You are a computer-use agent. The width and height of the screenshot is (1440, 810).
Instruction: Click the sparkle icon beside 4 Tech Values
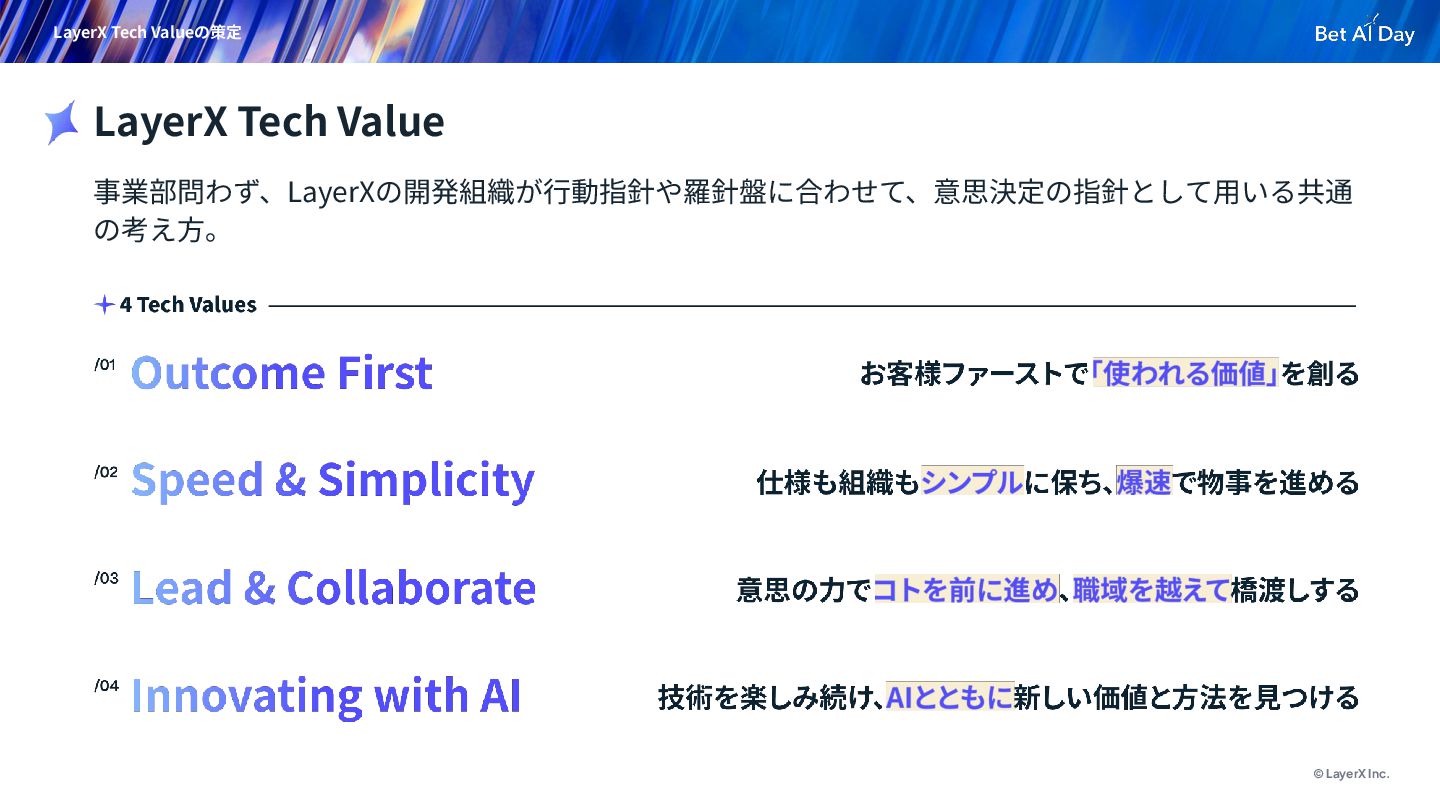pyautogui.click(x=104, y=305)
